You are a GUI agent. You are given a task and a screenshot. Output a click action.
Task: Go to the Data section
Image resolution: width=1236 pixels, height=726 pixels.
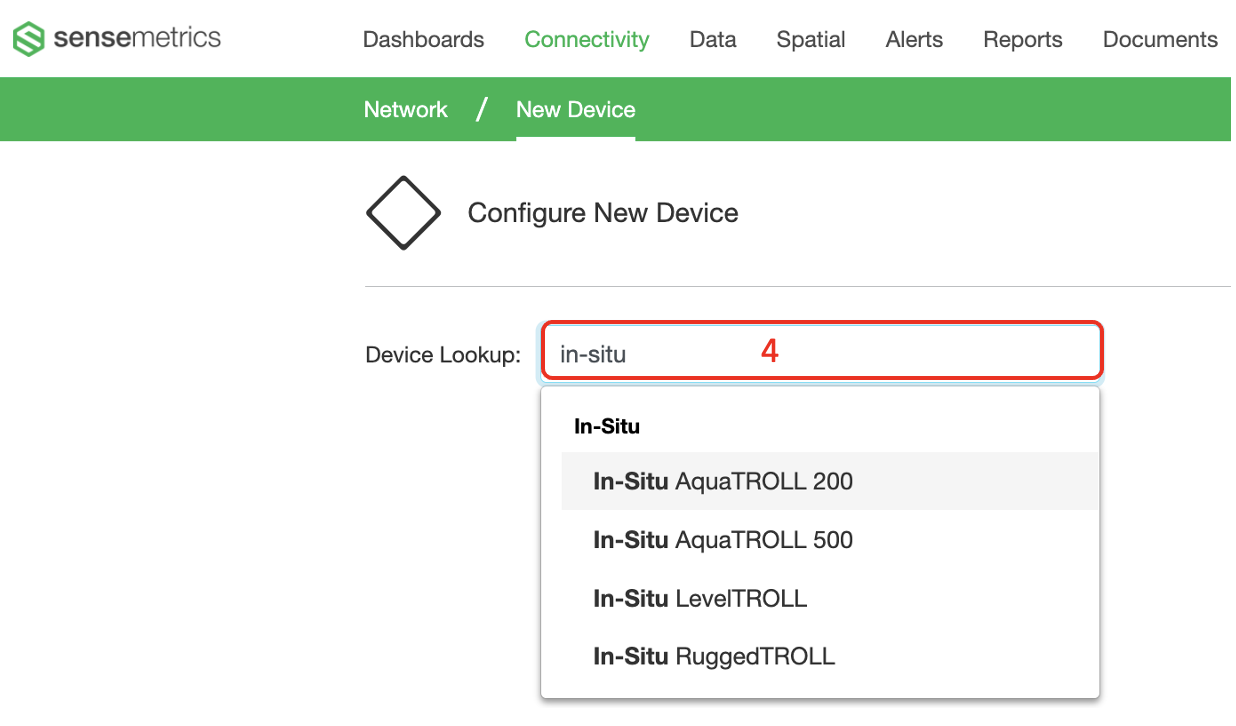[713, 40]
